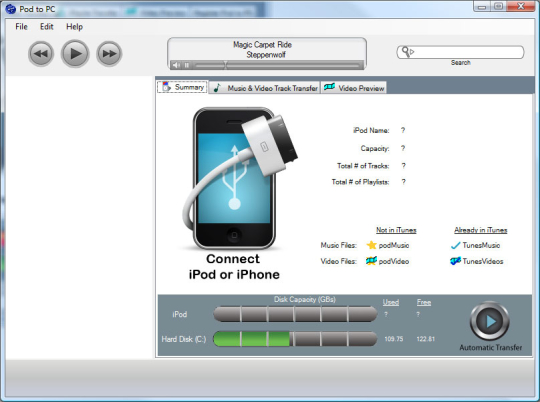540x402 pixels.
Task: Click the rewind previous track button
Action: [41, 54]
